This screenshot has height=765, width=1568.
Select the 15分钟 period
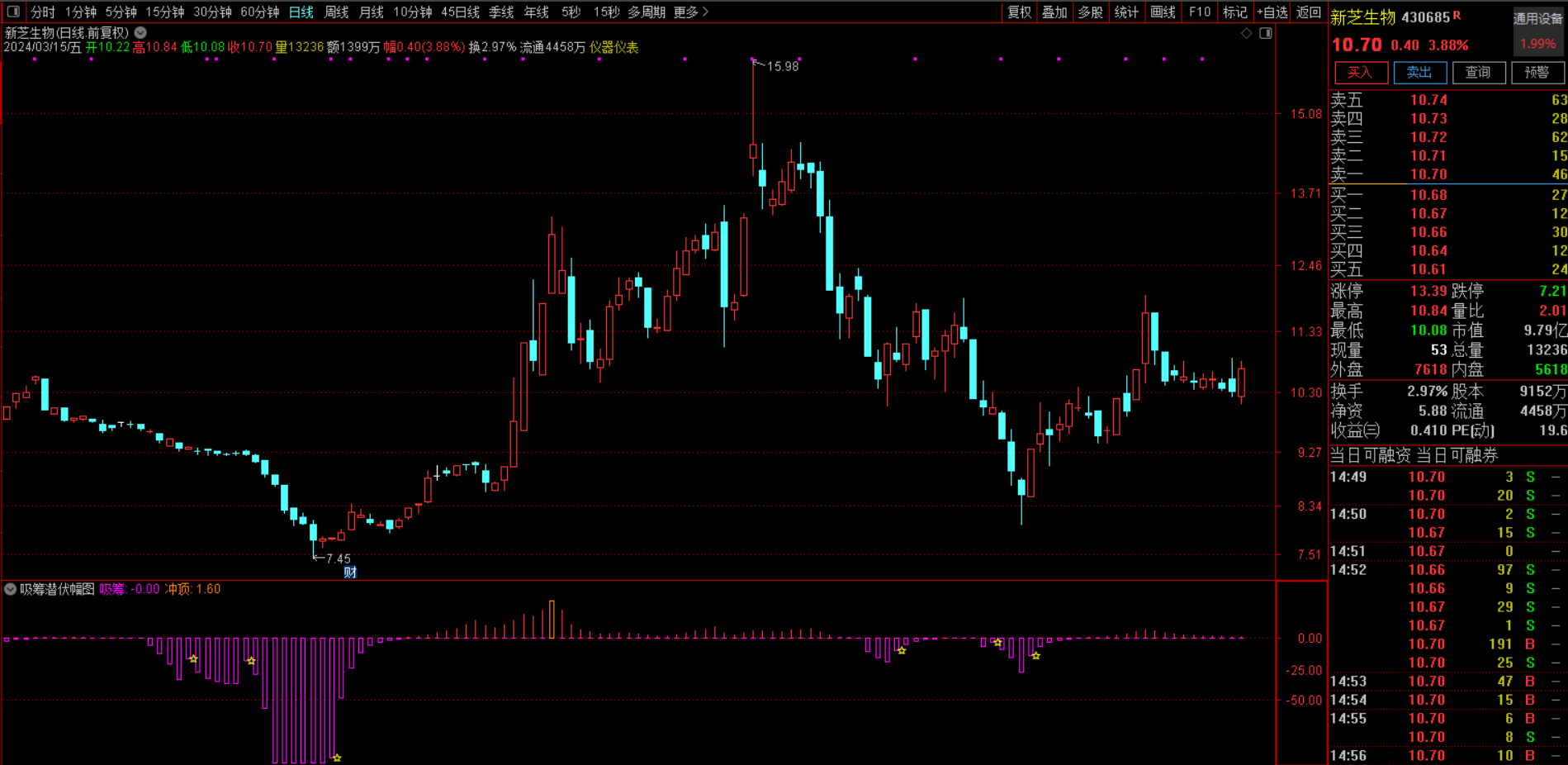click(x=165, y=12)
